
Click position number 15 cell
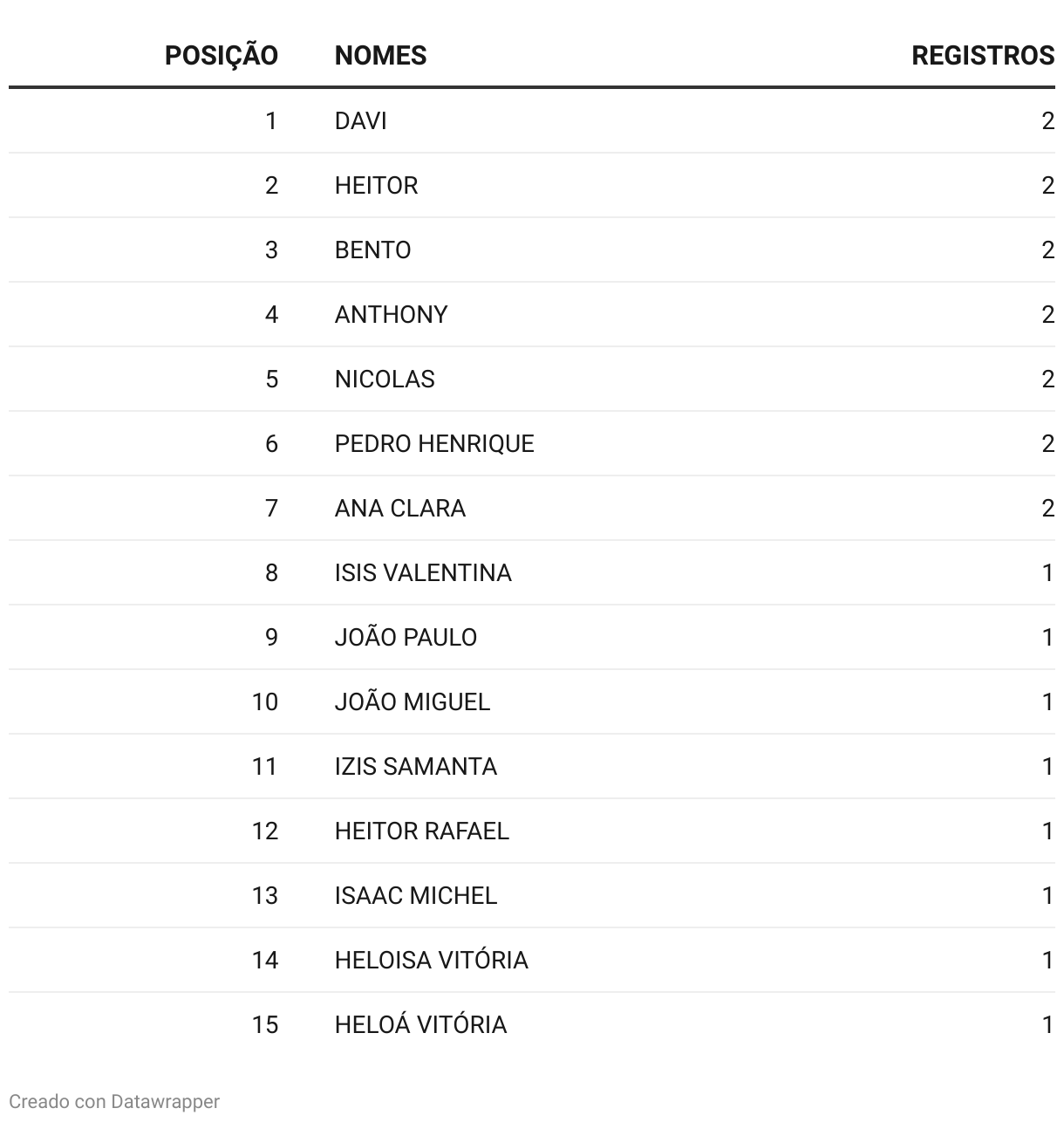tap(265, 1024)
